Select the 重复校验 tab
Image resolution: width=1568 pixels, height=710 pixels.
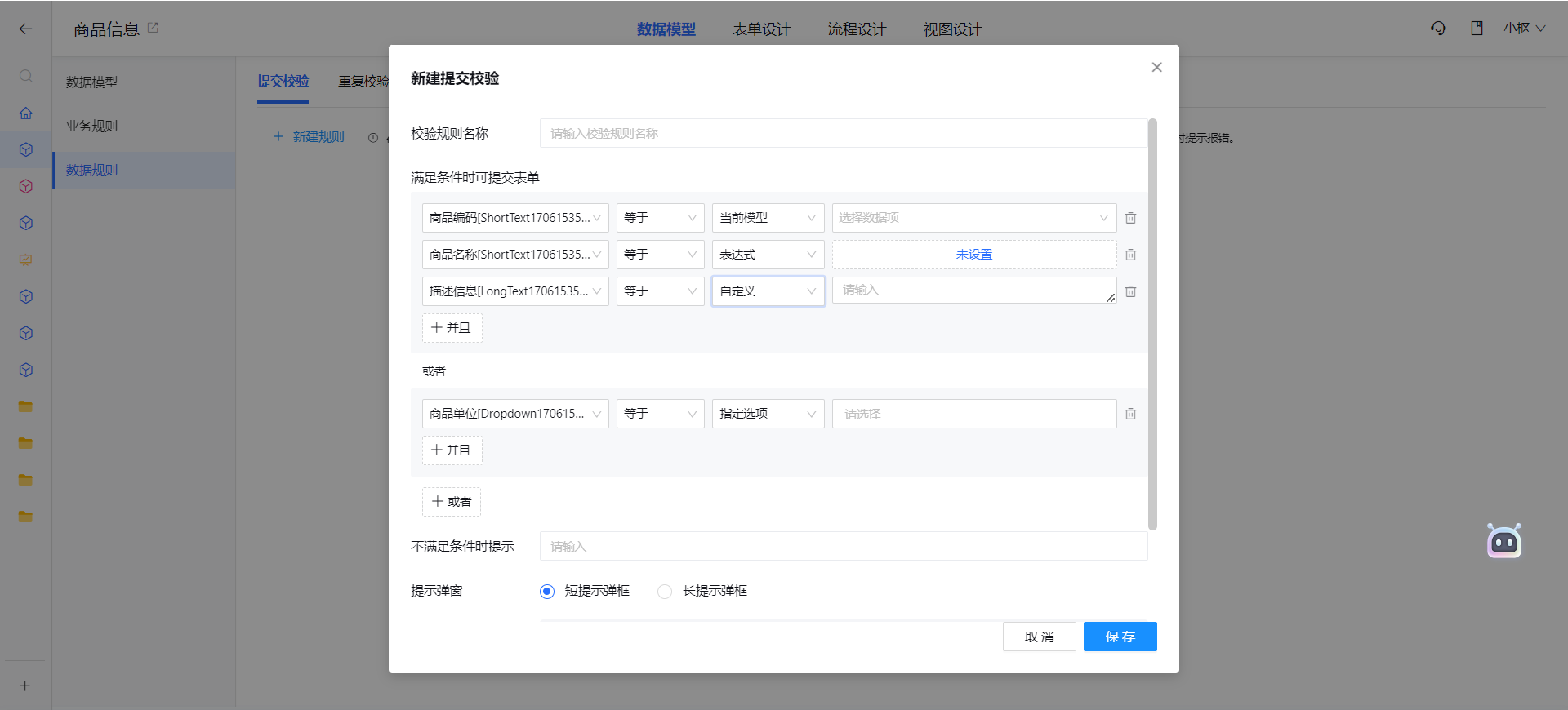pyautogui.click(x=363, y=82)
